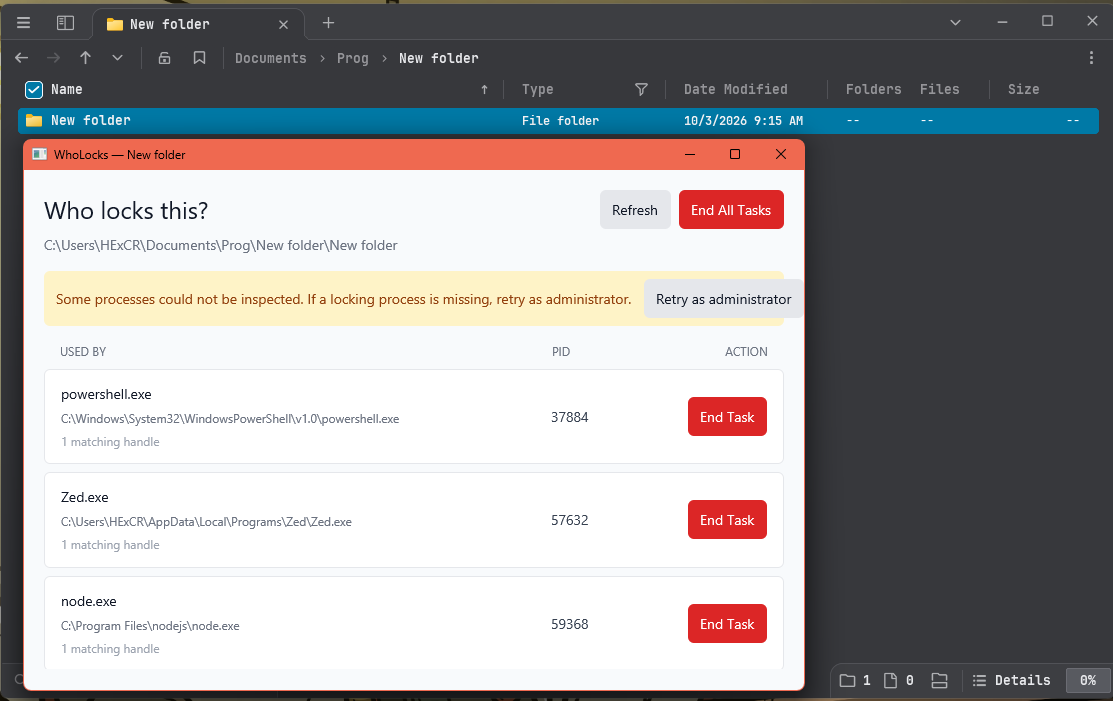
Task: Expand the chevron after Prog breadcrumb
Action: 384,58
